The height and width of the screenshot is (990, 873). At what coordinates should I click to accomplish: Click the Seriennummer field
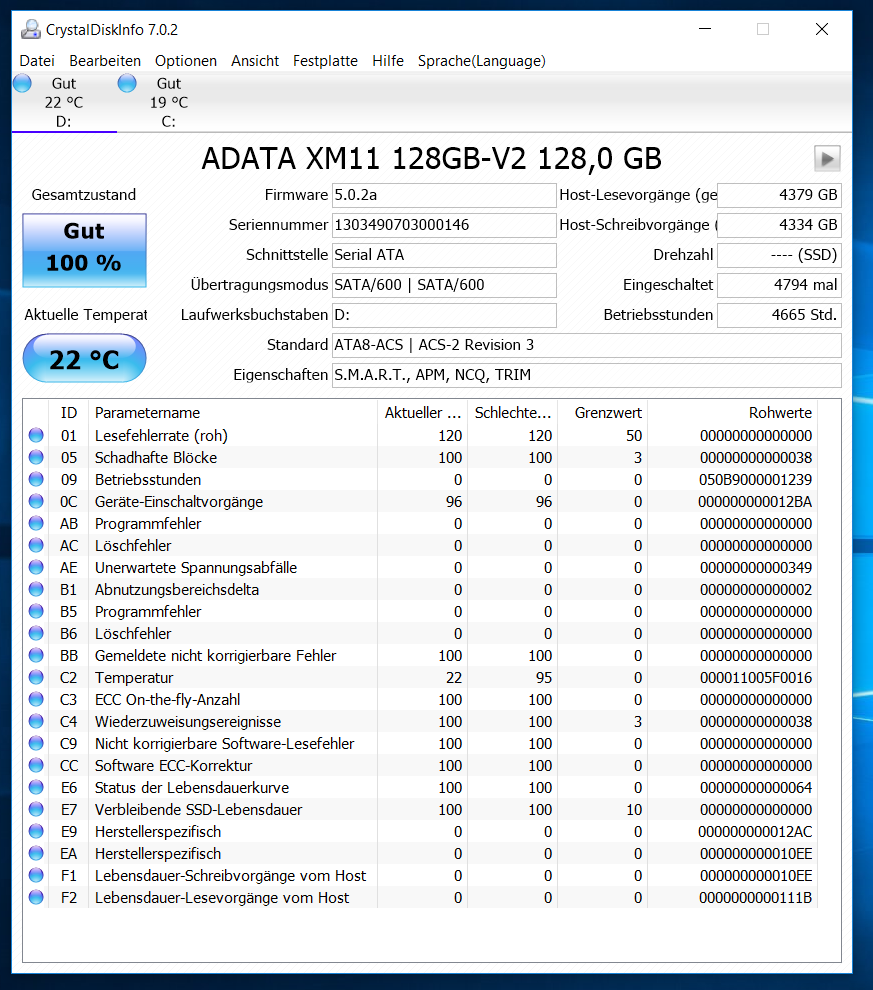444,225
